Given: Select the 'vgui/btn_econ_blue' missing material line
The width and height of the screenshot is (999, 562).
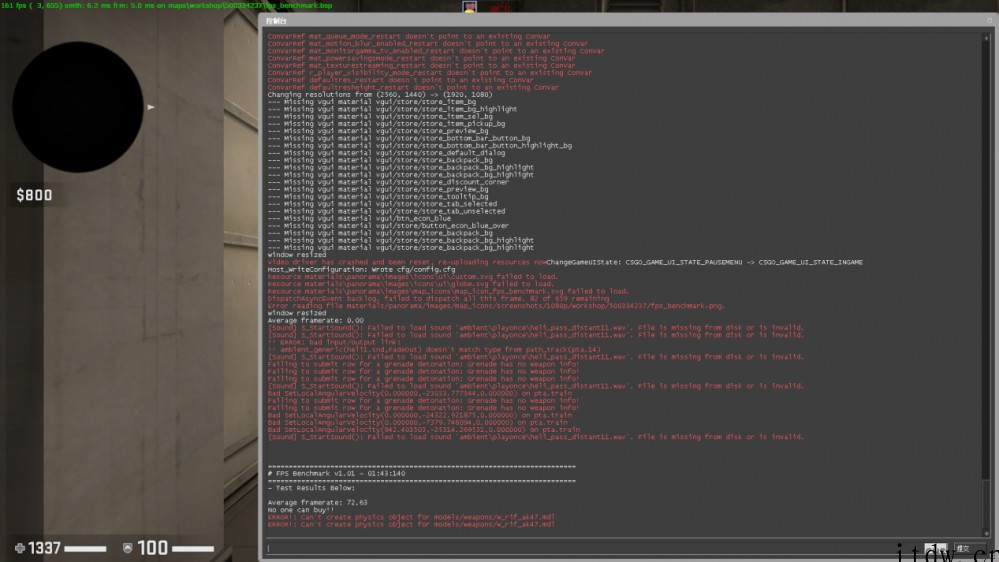Looking at the screenshot, I should coord(359,219).
